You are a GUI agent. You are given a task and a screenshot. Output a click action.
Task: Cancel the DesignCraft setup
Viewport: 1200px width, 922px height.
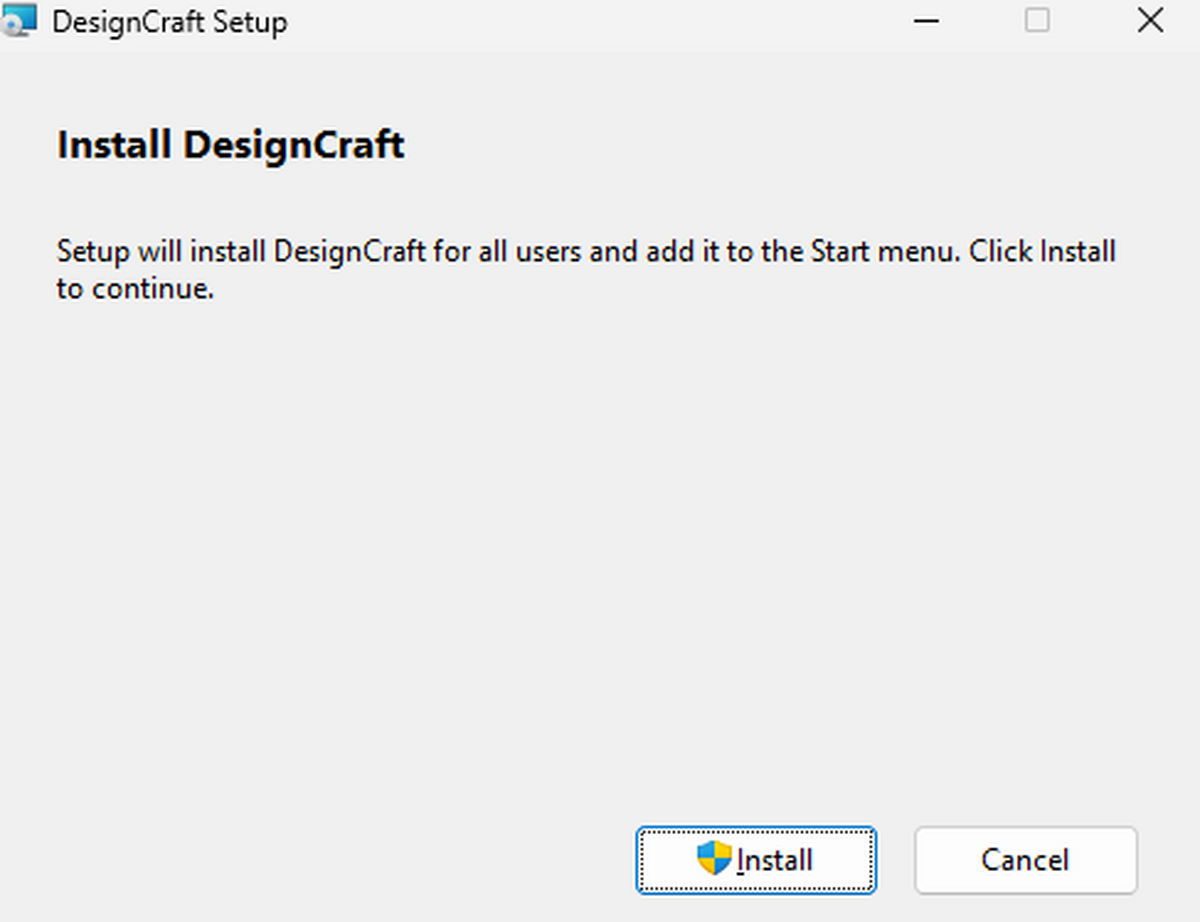pos(1025,860)
